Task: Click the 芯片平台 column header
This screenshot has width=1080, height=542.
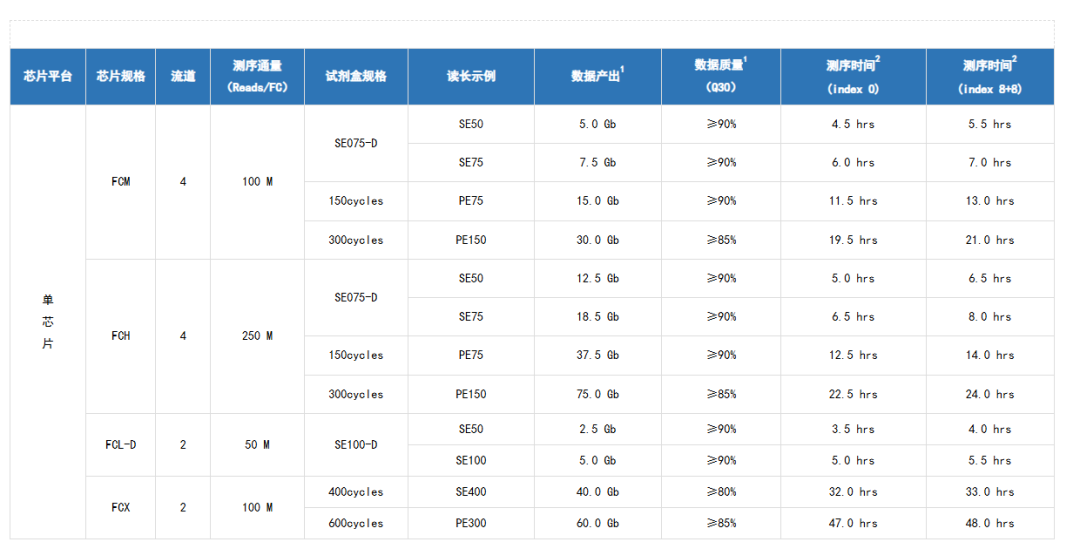Action: pyautogui.click(x=48, y=76)
